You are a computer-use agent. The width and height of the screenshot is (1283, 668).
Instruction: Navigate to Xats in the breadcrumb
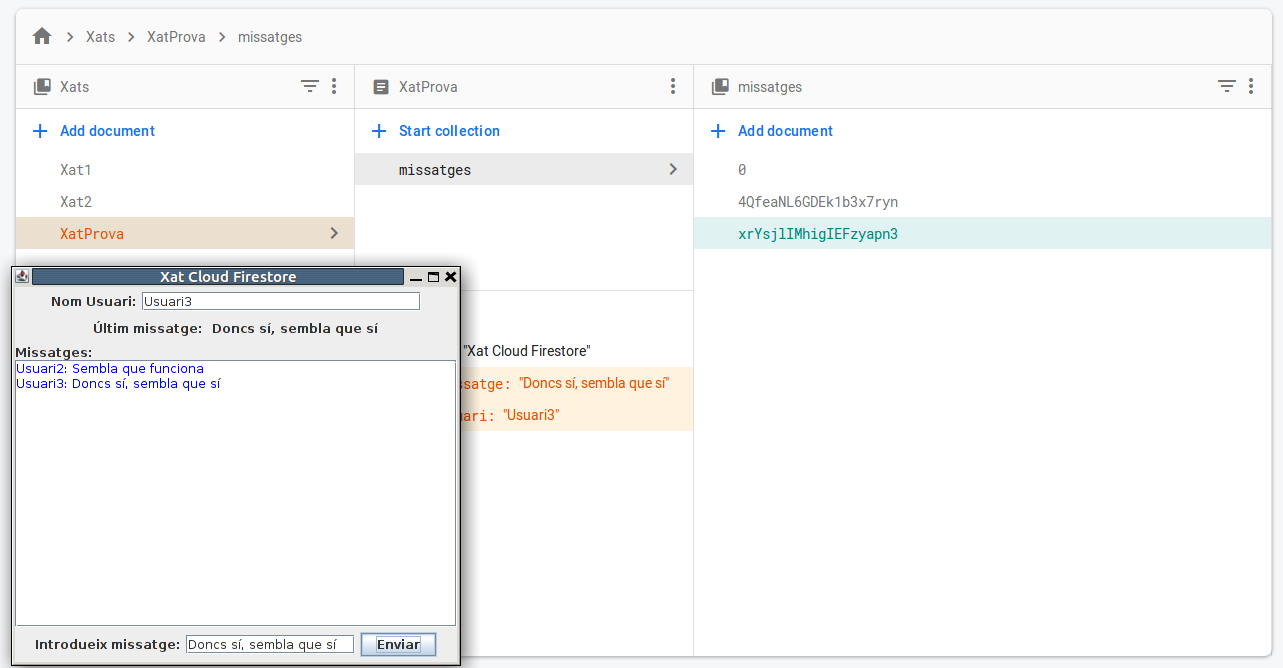point(100,37)
